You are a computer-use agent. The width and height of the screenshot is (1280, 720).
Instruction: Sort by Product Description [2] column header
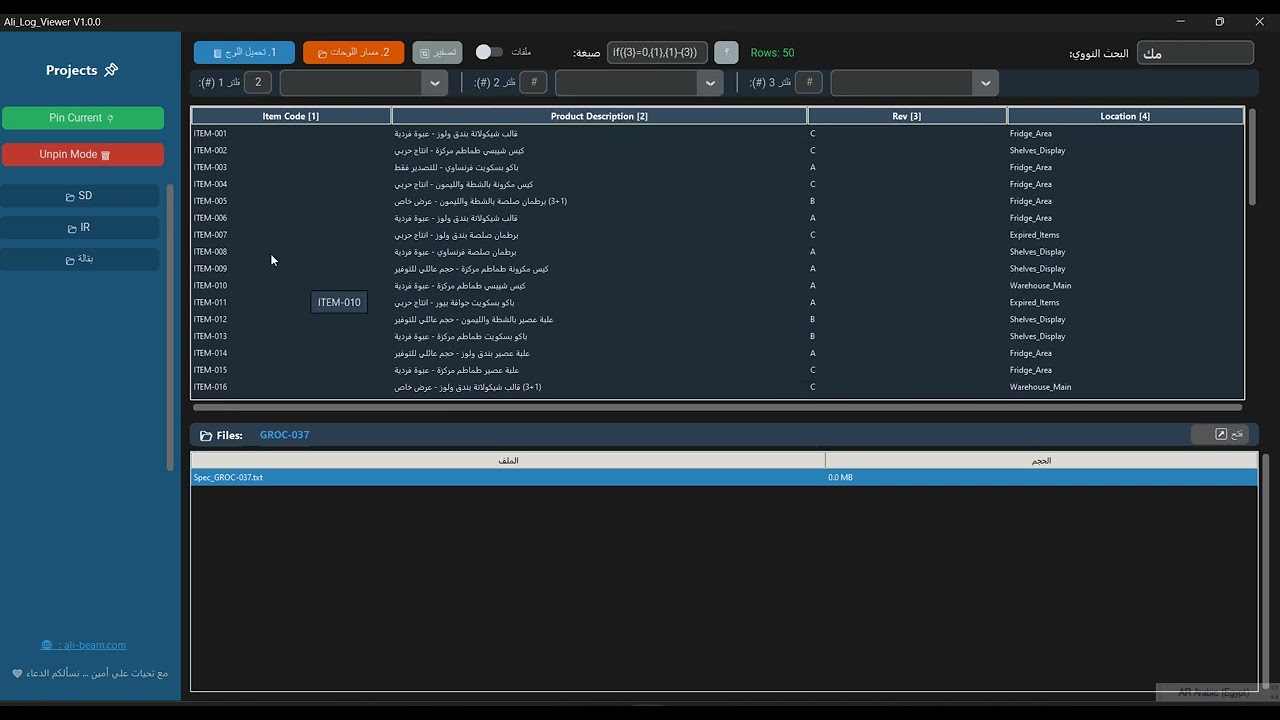pyautogui.click(x=599, y=116)
